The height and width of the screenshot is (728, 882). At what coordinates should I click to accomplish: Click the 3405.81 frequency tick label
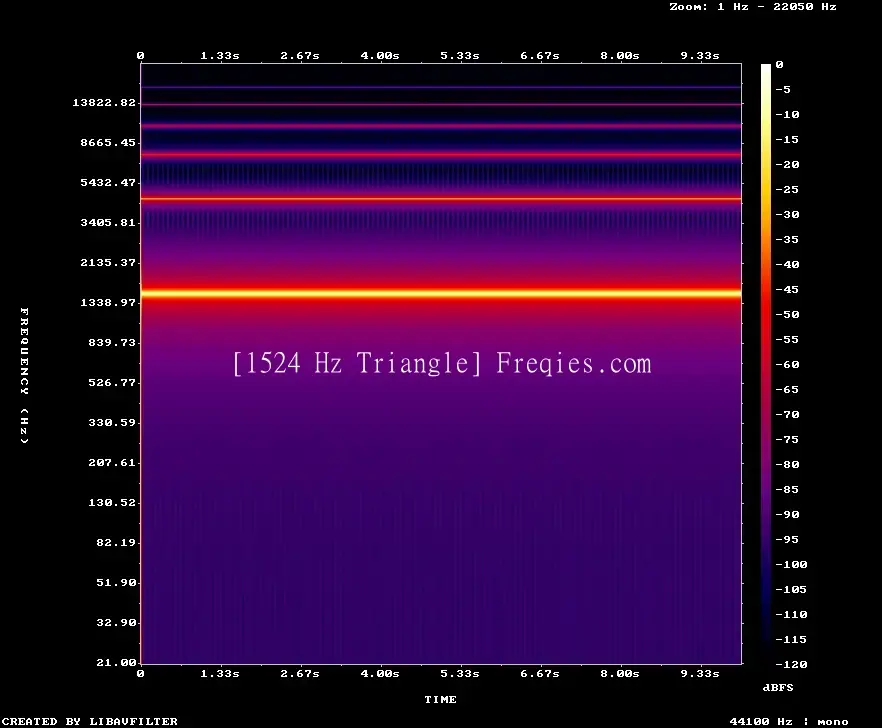pos(108,222)
